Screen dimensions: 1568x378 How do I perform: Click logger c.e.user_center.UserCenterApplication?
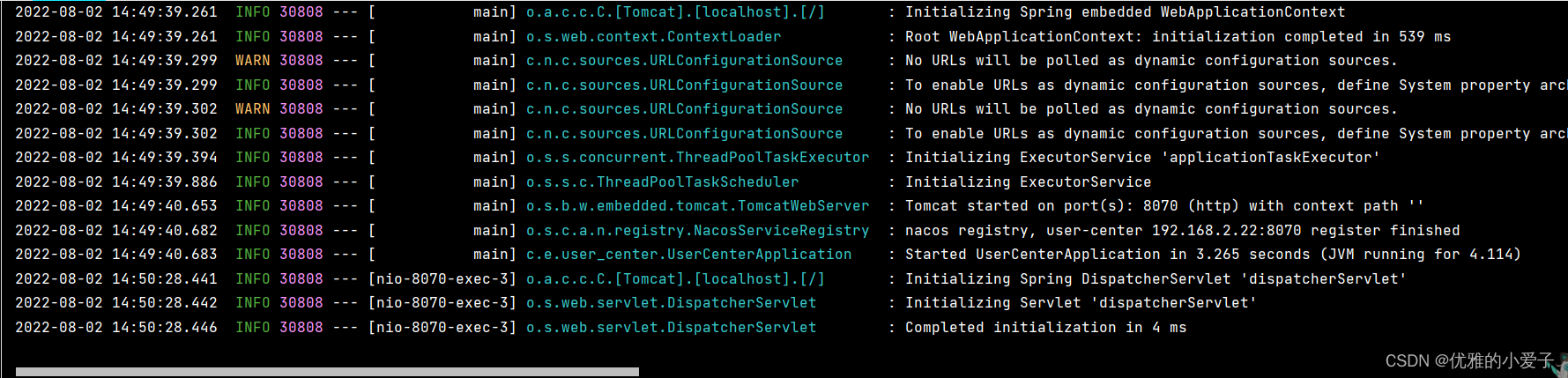coord(688,255)
